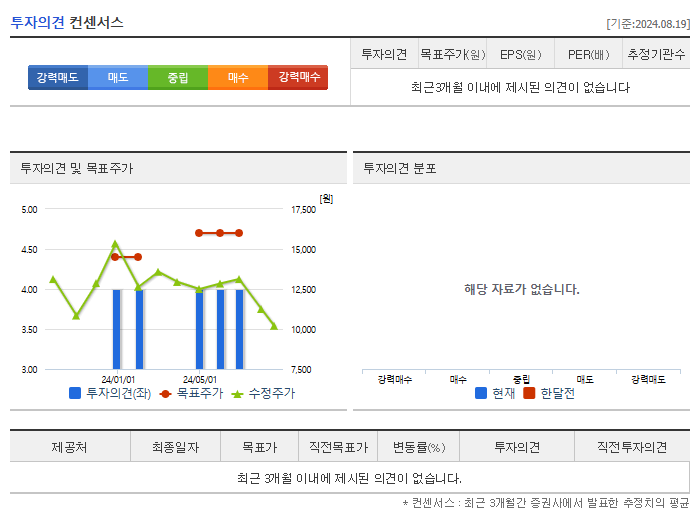
Task: Click the 투자의견 header in summary table
Action: point(384,54)
